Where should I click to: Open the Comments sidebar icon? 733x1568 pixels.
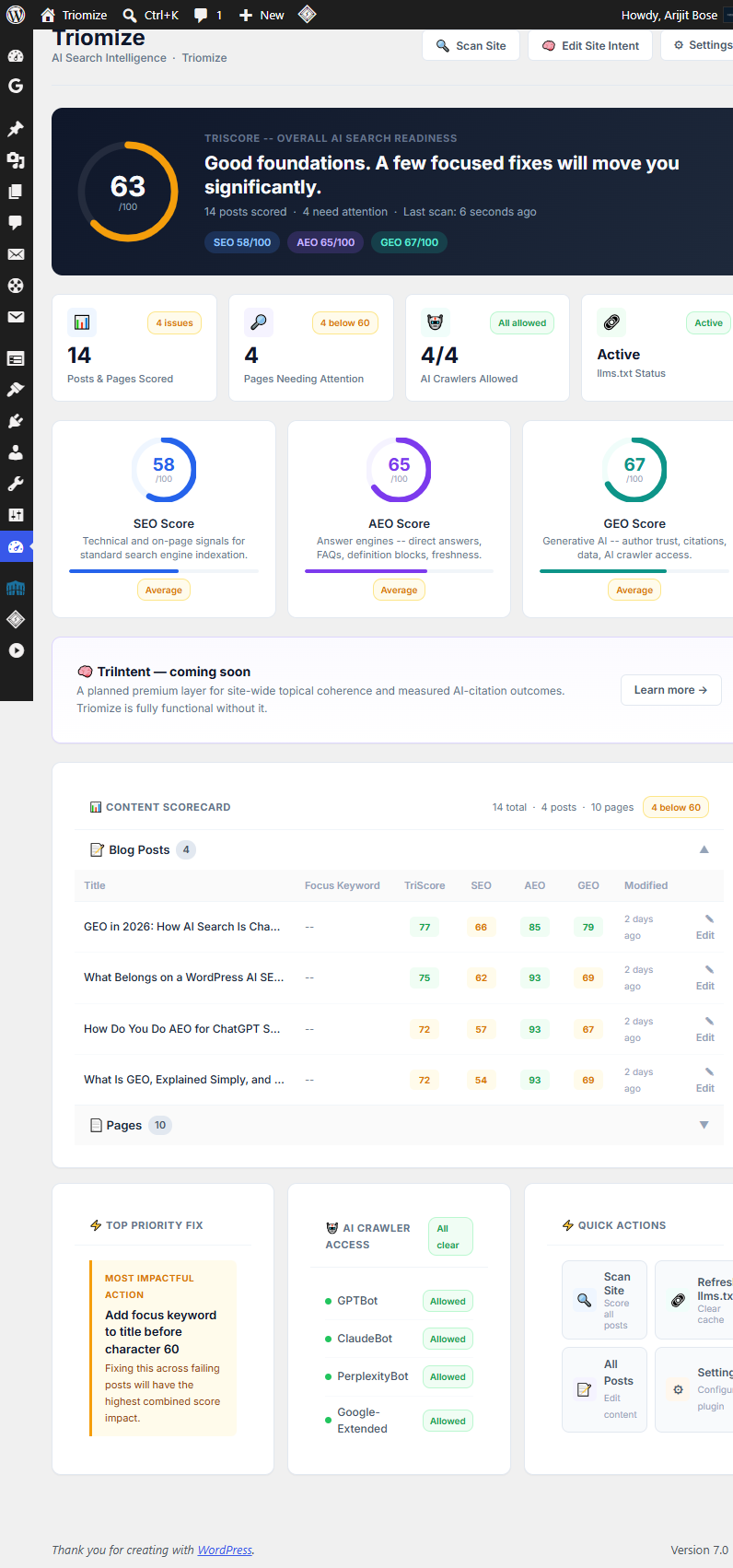(16, 223)
